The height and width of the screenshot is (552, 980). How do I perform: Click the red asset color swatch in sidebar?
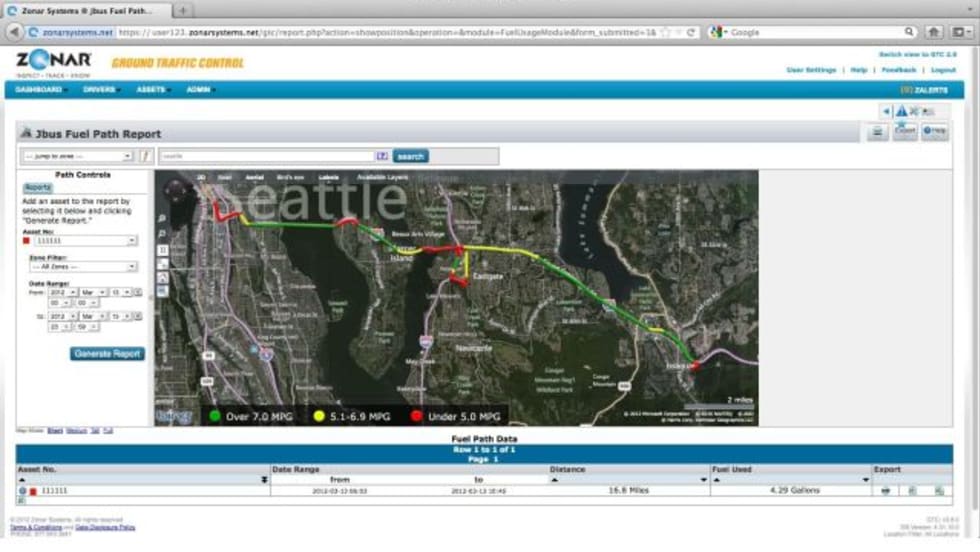pos(25,241)
